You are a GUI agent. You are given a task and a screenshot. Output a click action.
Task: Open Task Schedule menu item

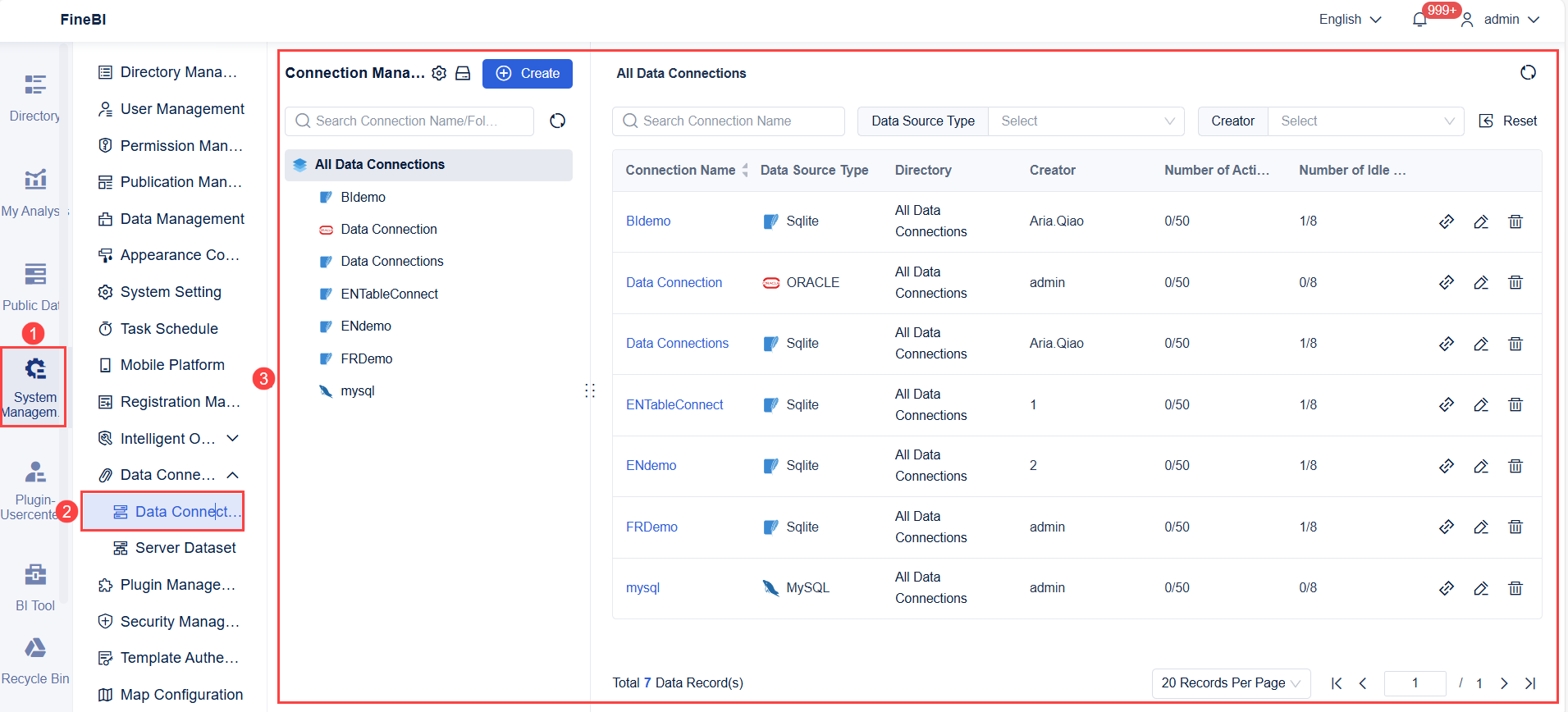159,329
